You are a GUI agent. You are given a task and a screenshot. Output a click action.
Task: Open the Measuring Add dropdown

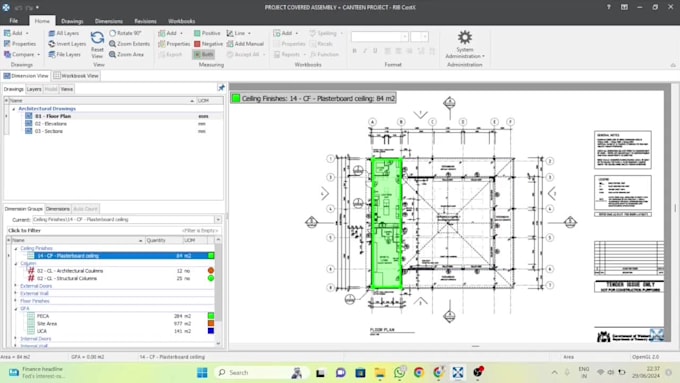181,33
